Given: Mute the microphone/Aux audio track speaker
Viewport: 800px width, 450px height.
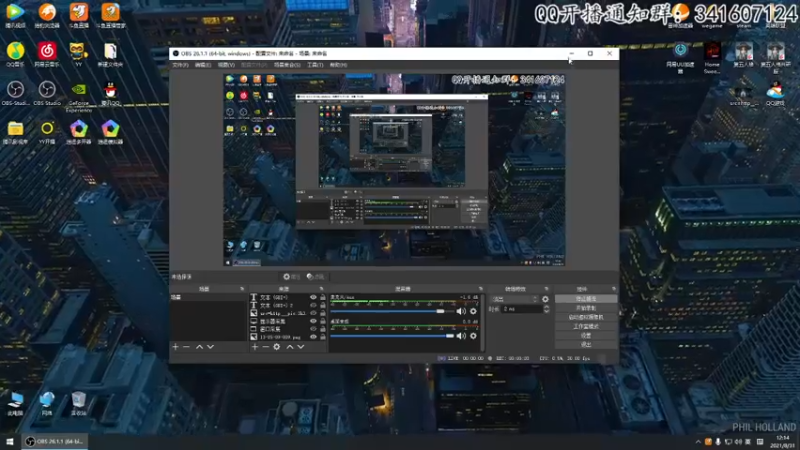Looking at the screenshot, I should [461, 311].
